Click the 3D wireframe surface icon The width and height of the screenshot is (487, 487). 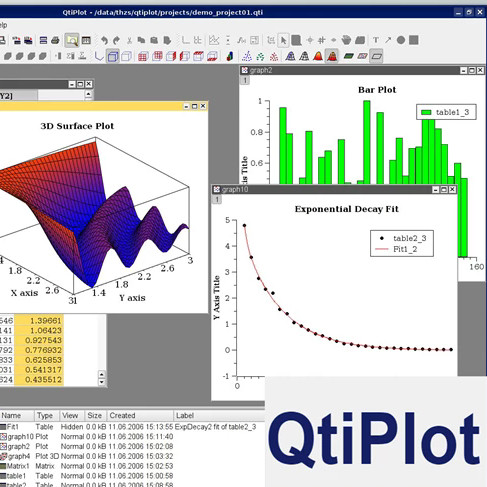pyautogui.click(x=290, y=56)
